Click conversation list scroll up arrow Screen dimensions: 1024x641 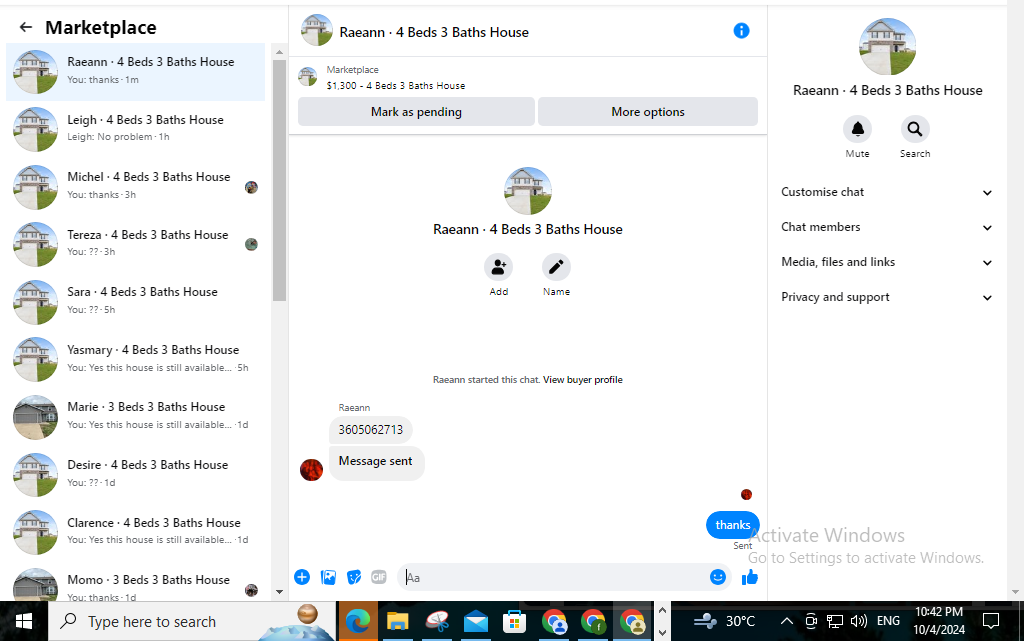[x=280, y=52]
